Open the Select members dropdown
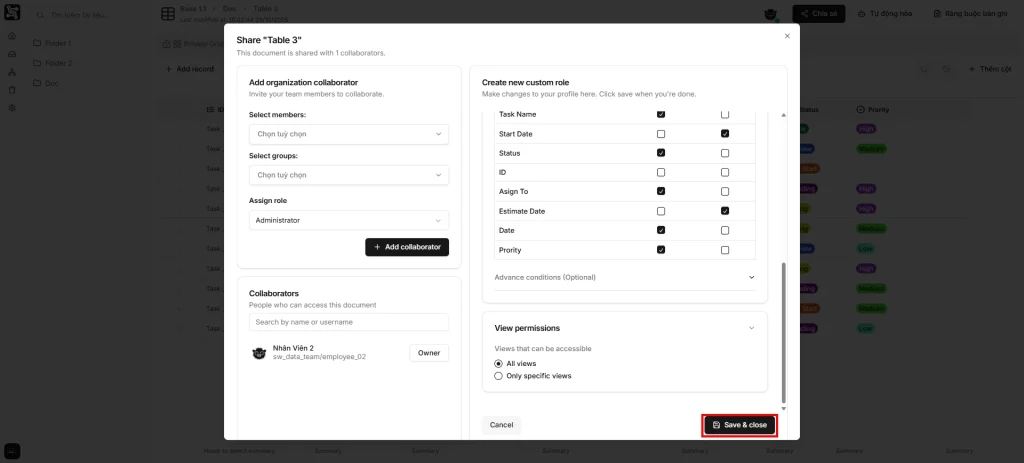This screenshot has height=463, width=1024. point(348,134)
